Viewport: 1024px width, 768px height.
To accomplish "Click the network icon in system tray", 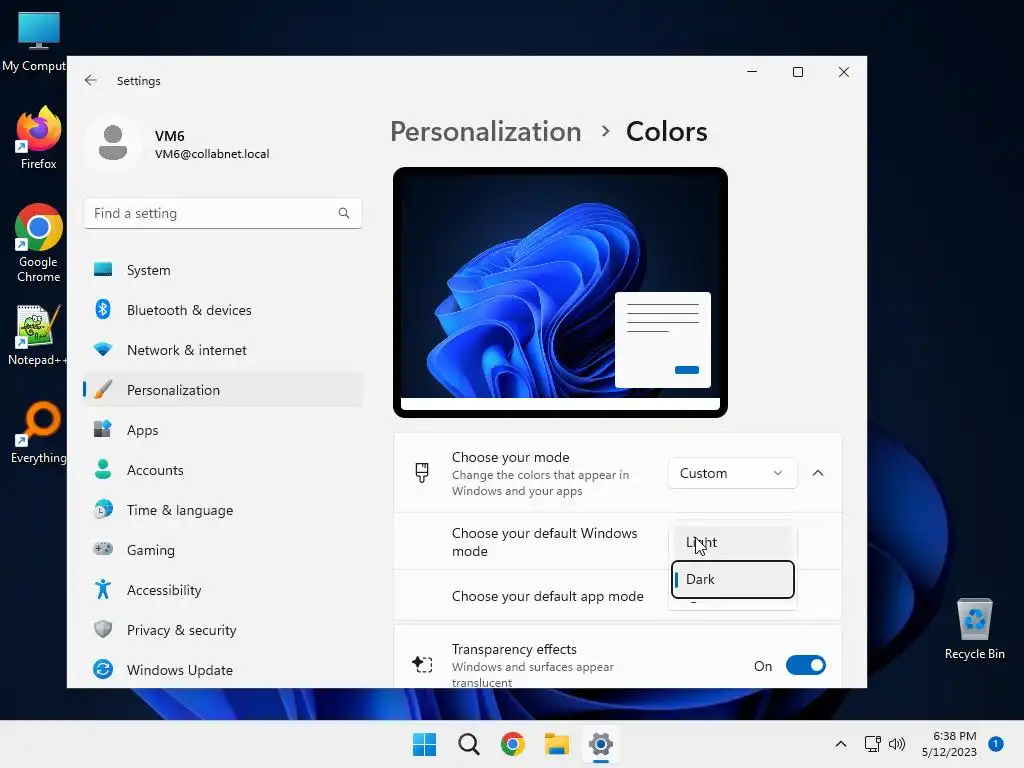I will pos(872,744).
